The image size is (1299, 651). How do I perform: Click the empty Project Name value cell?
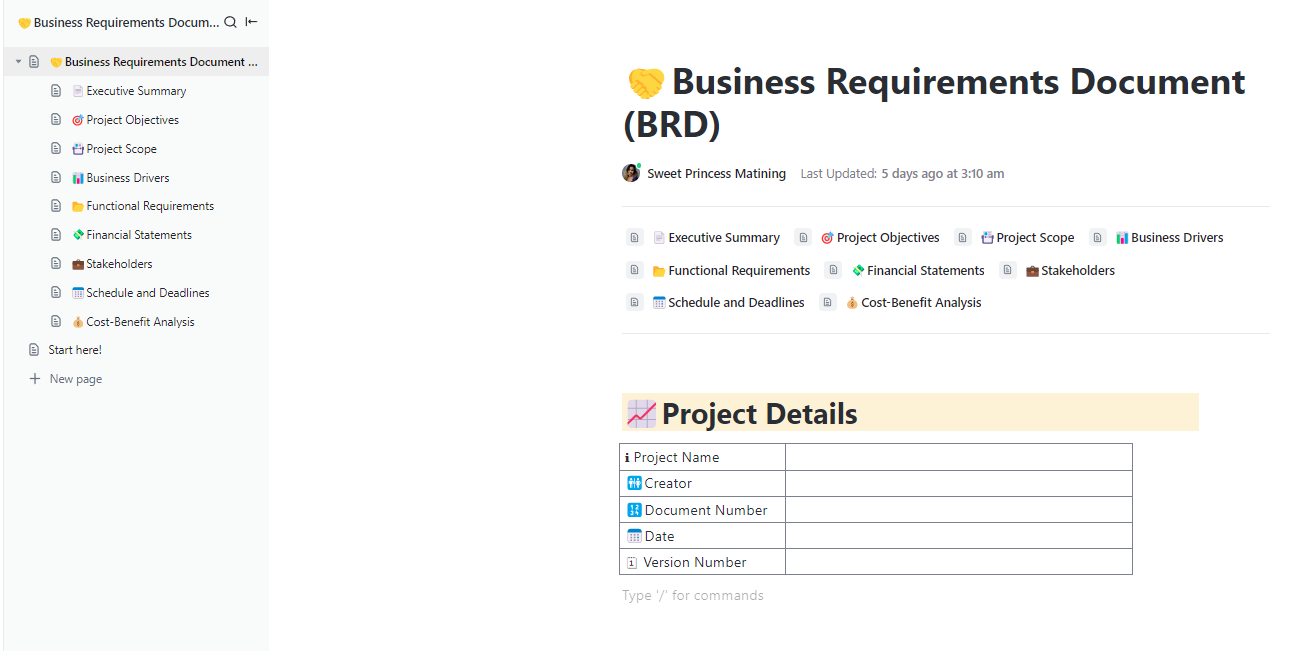[x=958, y=457]
